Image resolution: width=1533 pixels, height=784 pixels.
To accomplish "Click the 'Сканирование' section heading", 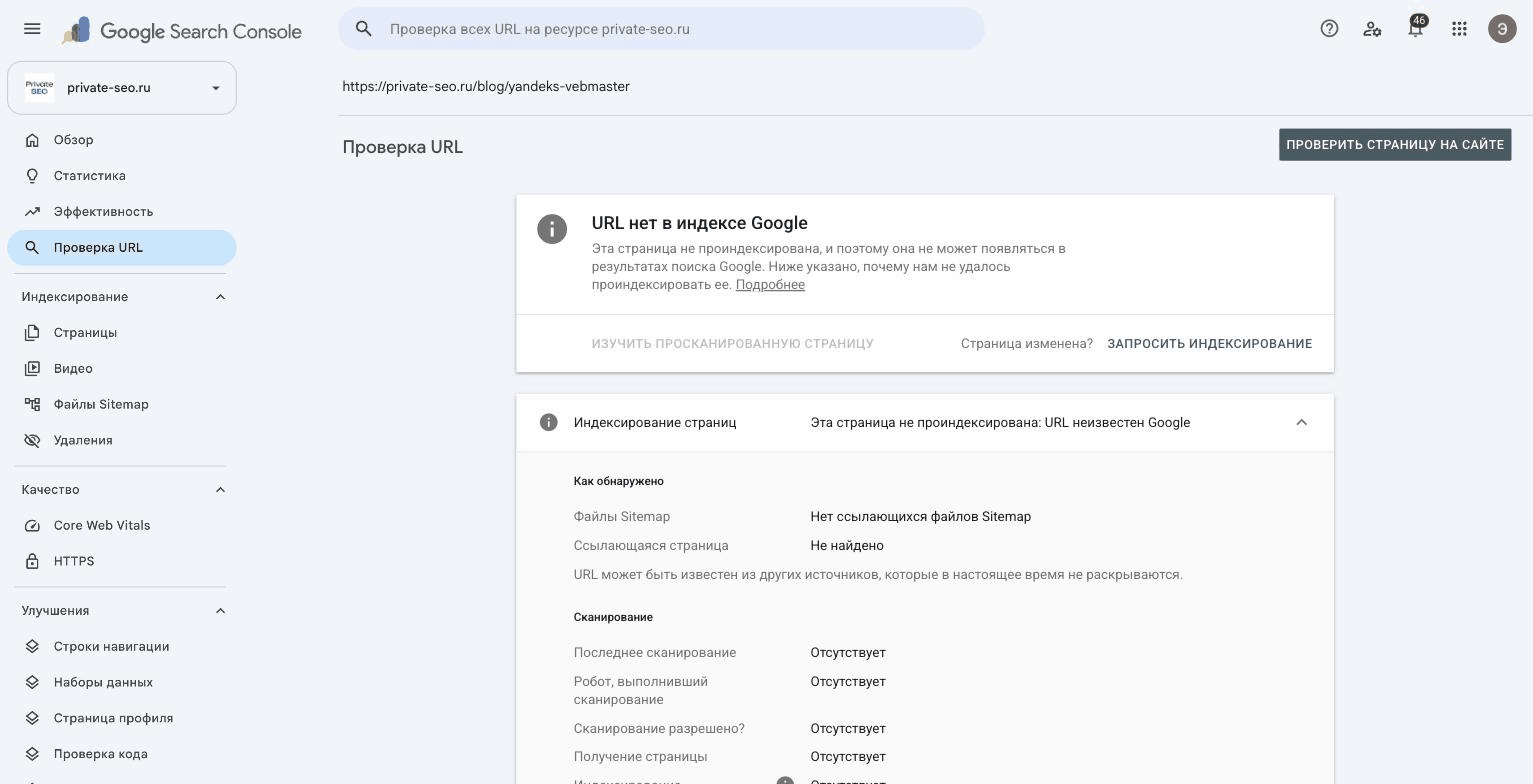I will pos(613,617).
